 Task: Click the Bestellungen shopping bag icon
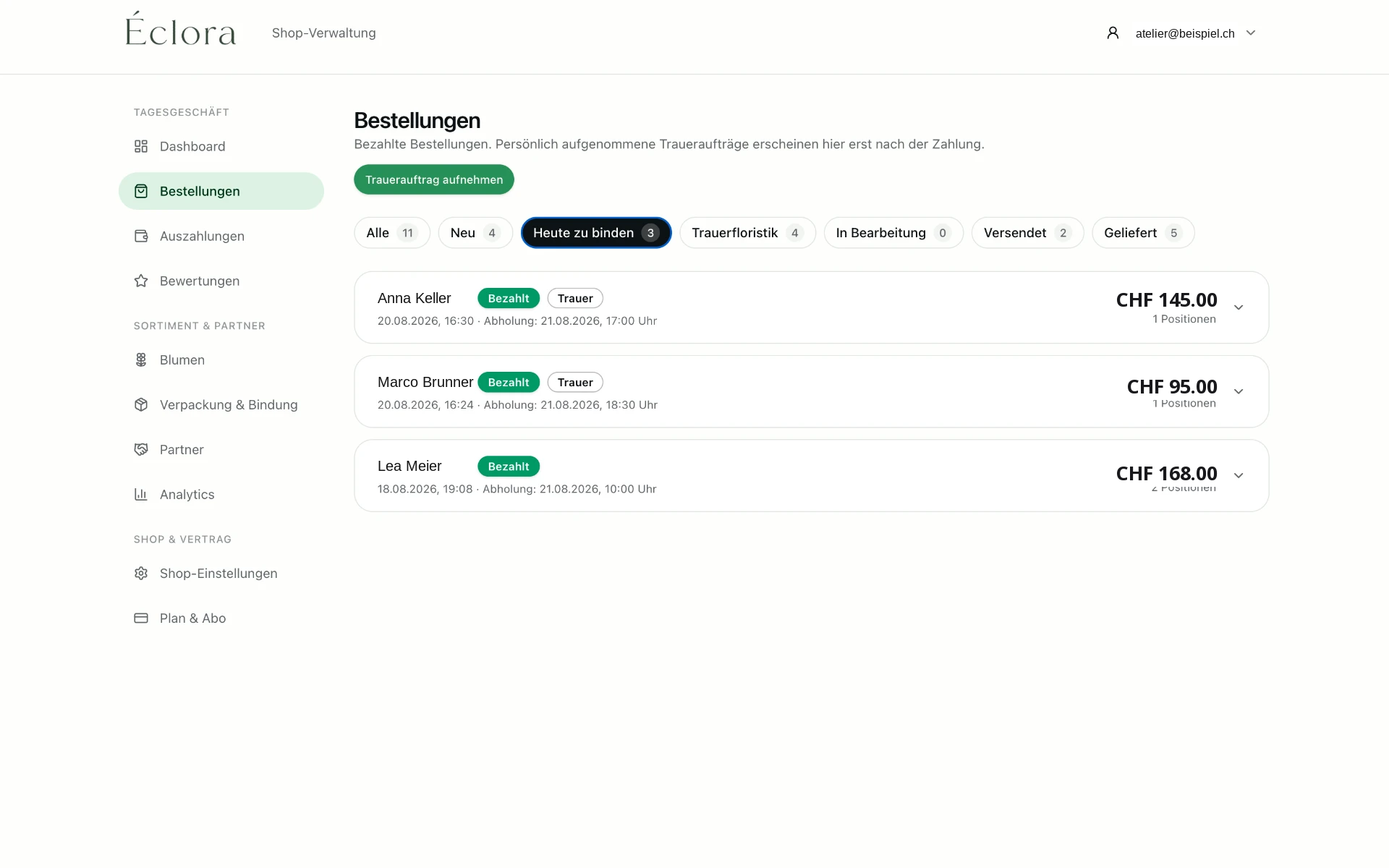click(141, 191)
